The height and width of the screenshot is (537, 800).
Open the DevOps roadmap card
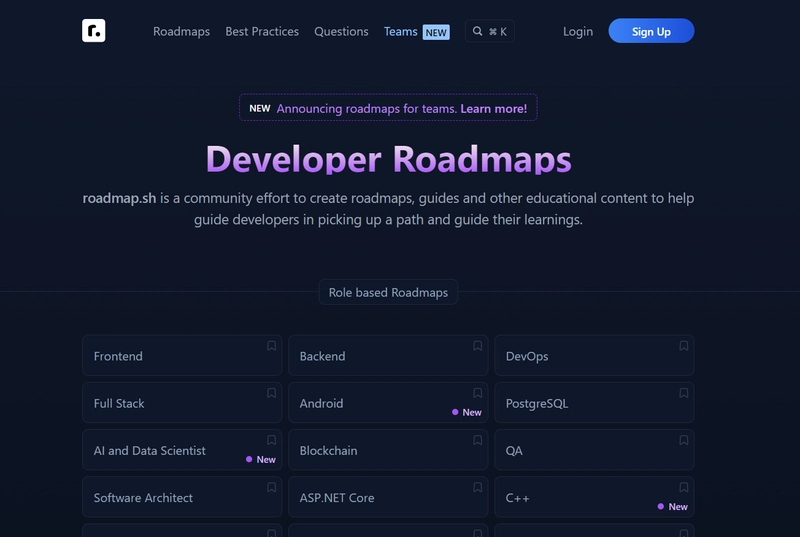(594, 355)
